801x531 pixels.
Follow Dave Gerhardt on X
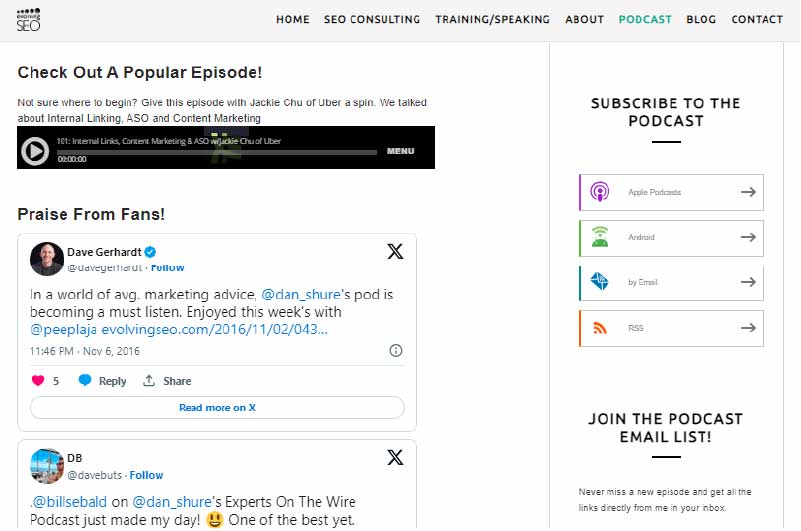(x=168, y=268)
